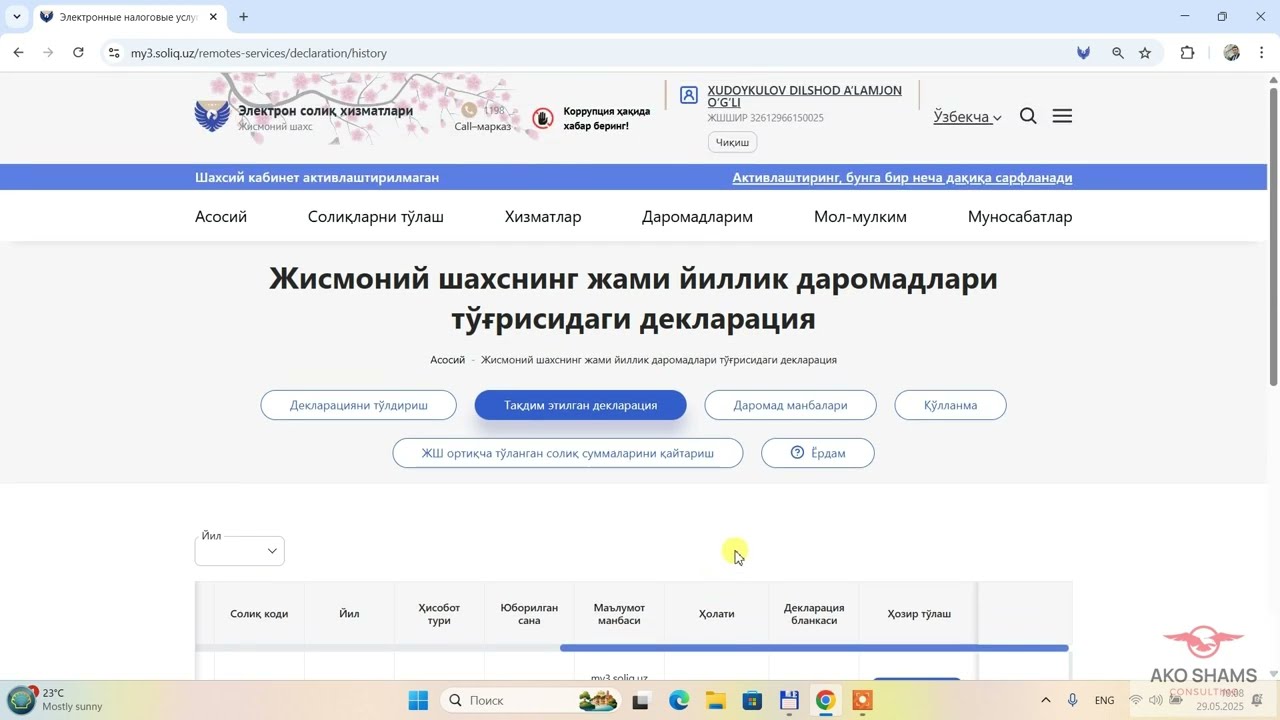Open the Муносабатлар menu
The height and width of the screenshot is (720, 1280).
point(1020,217)
